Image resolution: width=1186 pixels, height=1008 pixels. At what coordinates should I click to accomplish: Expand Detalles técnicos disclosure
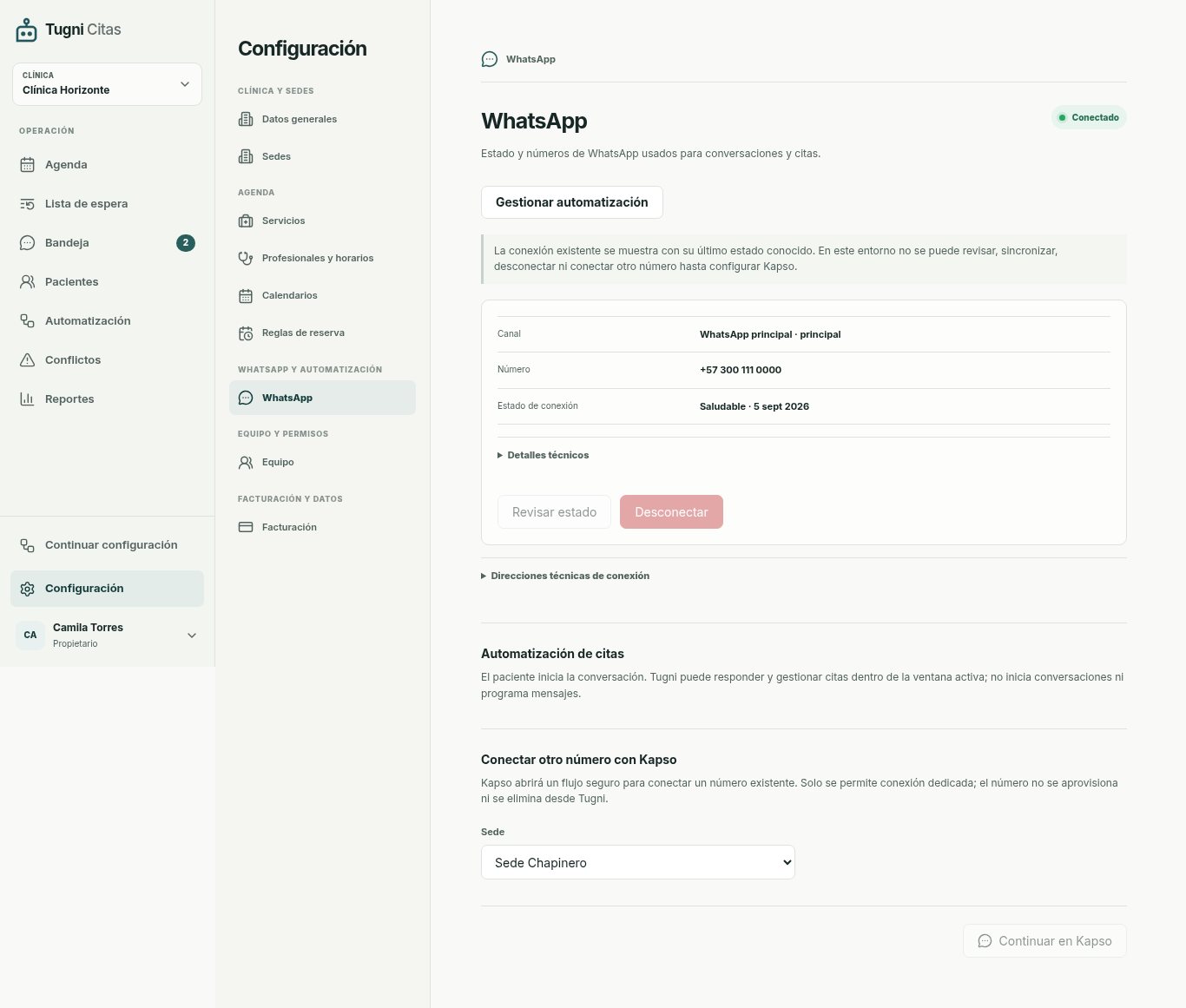click(544, 455)
